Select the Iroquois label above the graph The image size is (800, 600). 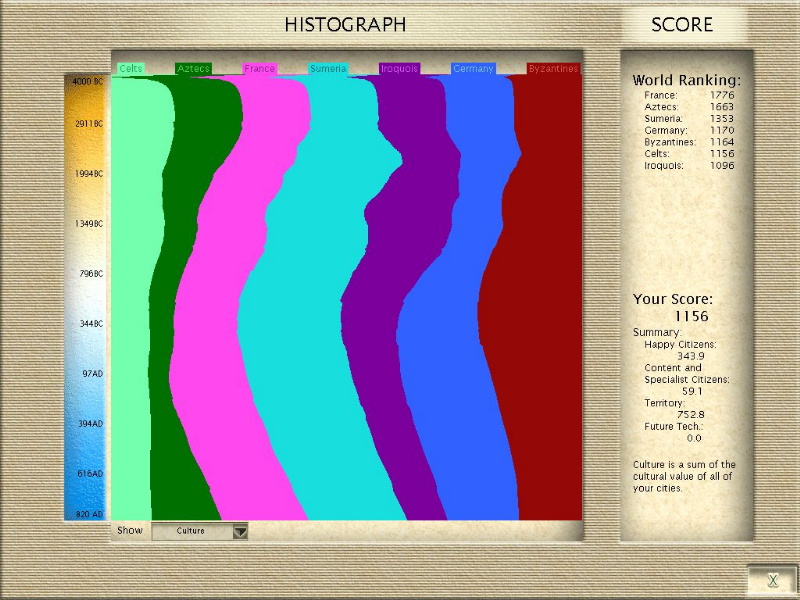point(399,69)
